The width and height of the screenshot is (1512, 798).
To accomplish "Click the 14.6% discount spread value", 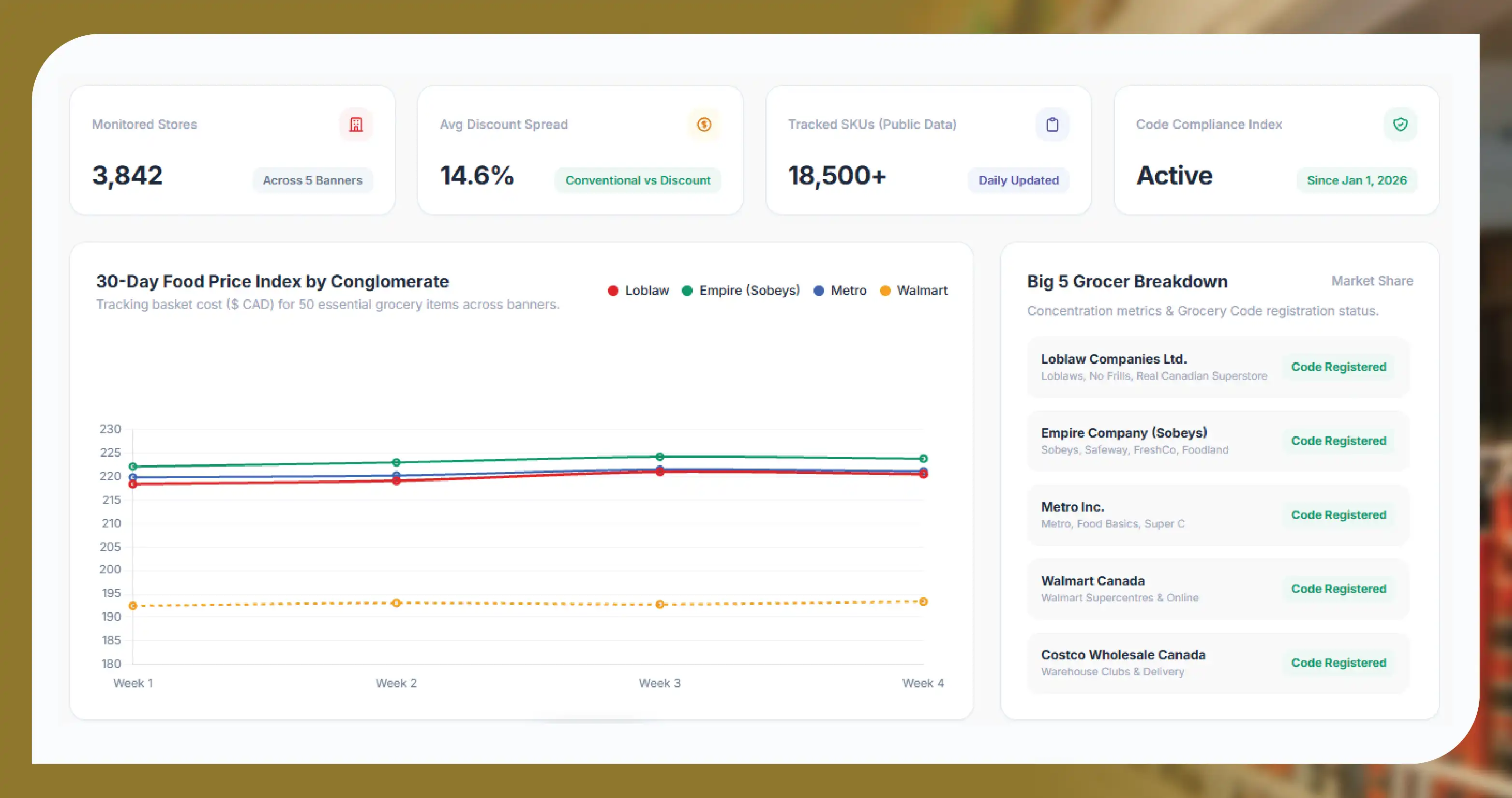I will pos(476,175).
